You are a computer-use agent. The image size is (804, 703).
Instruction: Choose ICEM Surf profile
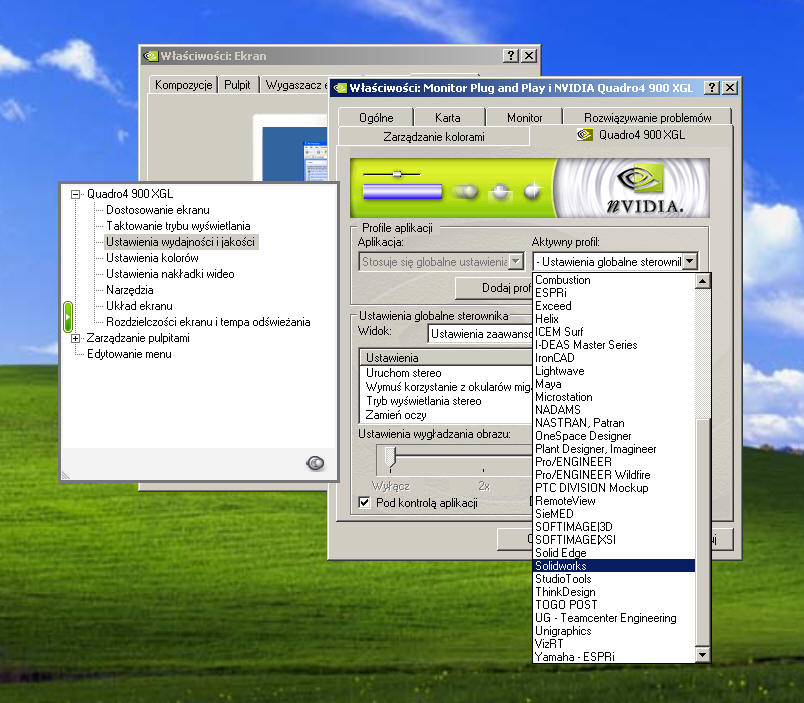pos(614,332)
